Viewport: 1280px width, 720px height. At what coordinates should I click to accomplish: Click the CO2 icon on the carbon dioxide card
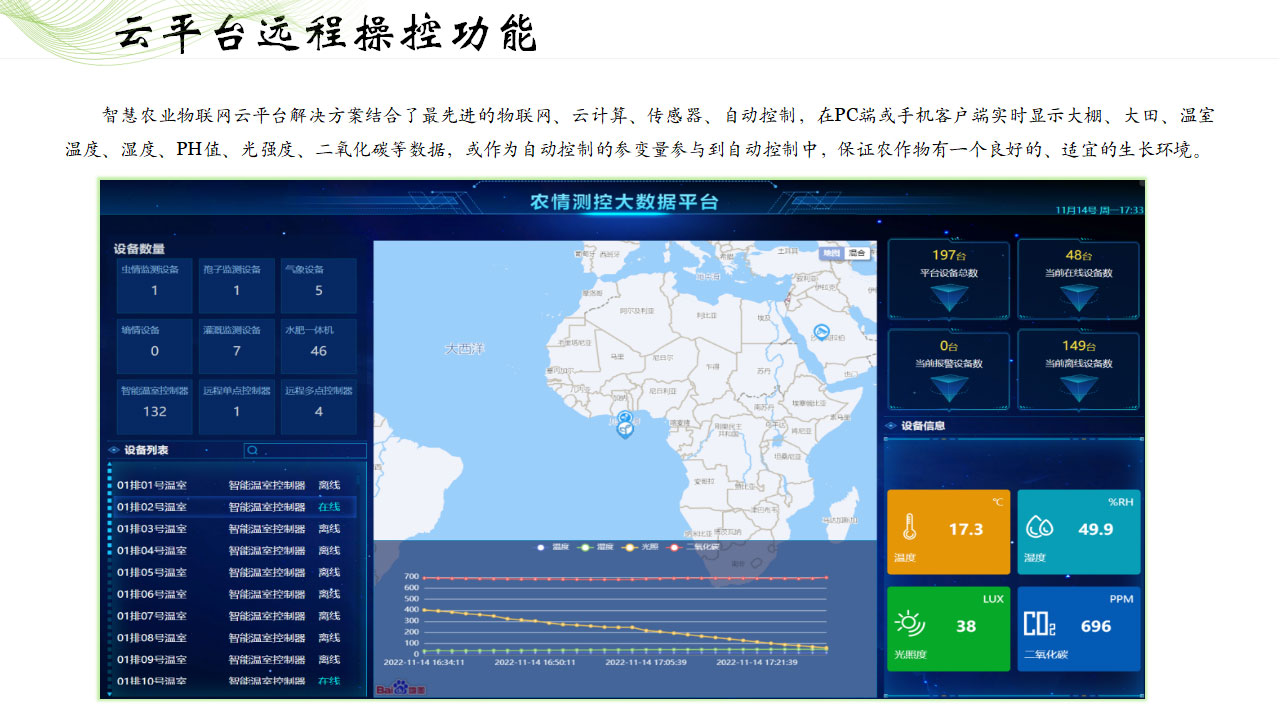click(x=1040, y=625)
